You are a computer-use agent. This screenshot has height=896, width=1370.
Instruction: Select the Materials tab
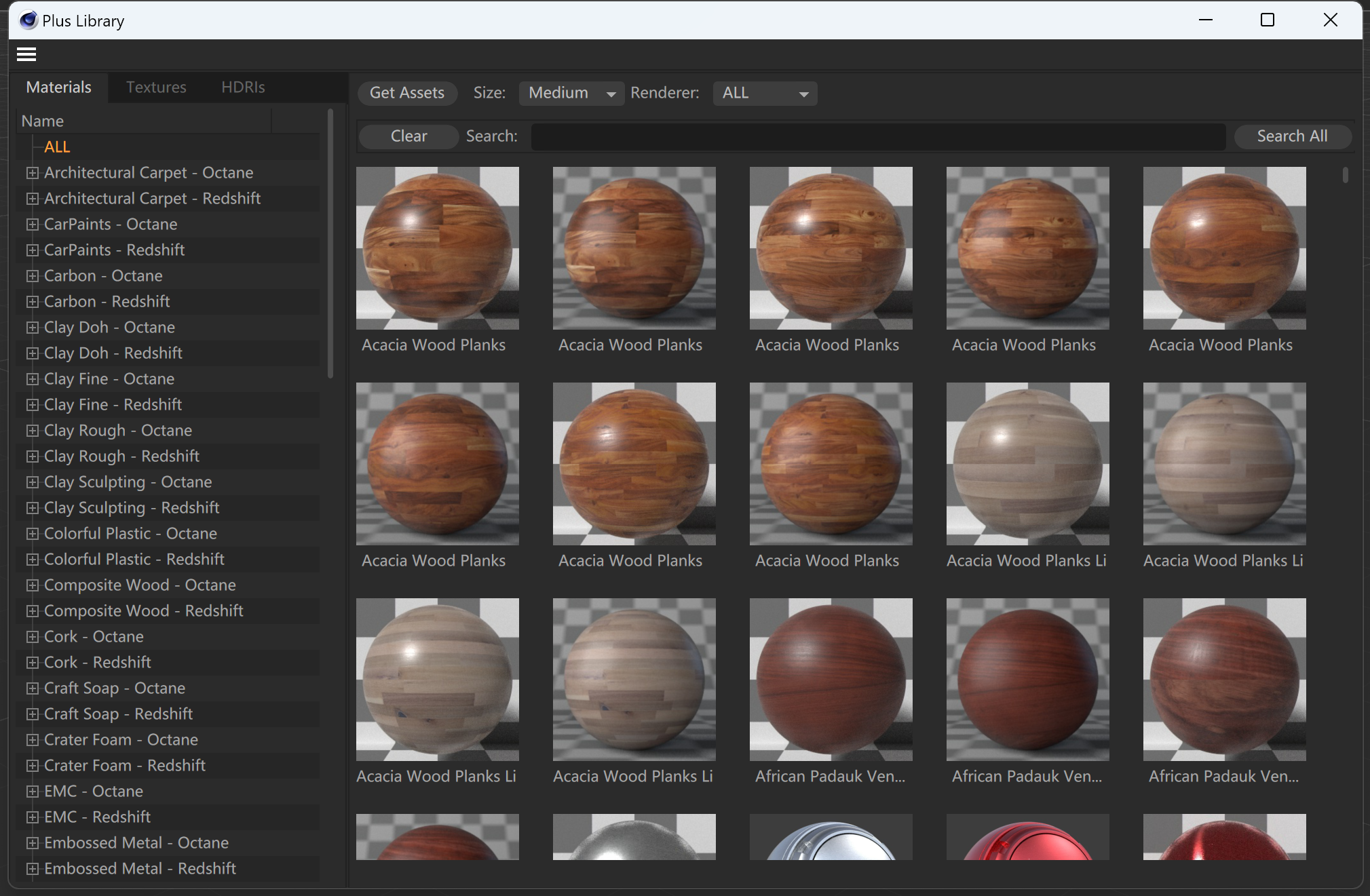click(x=58, y=87)
